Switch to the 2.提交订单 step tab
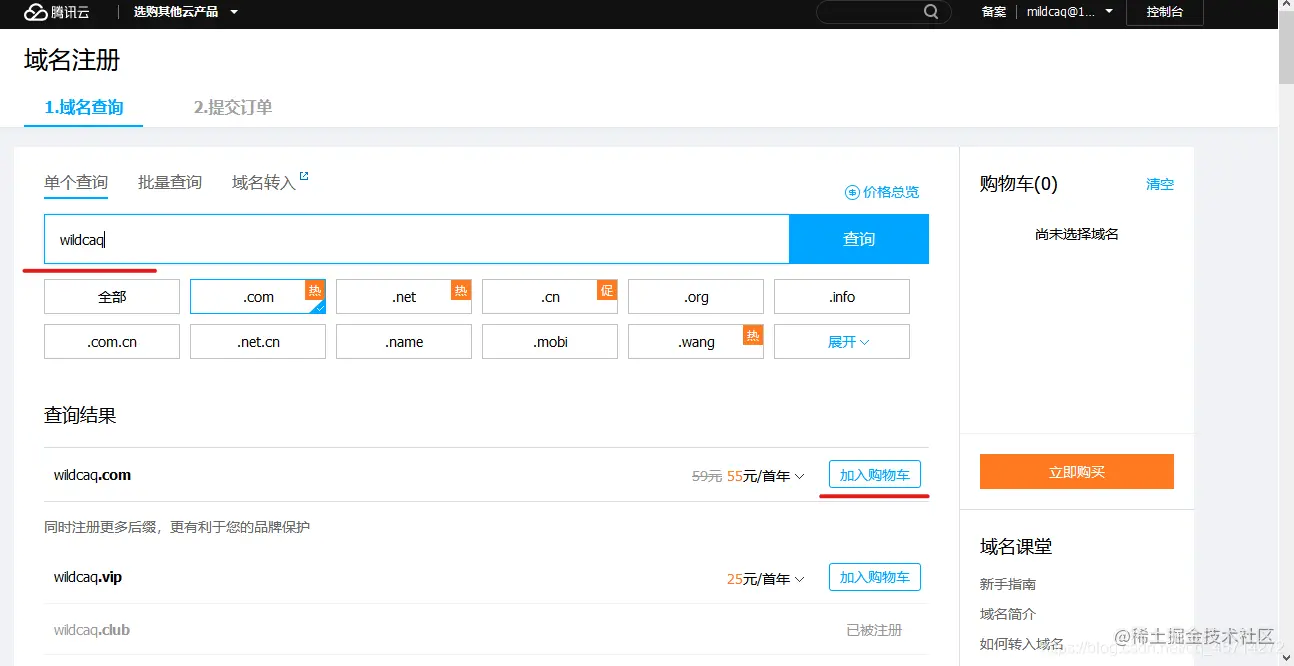Screen dimensions: 1294x666 tap(231, 107)
